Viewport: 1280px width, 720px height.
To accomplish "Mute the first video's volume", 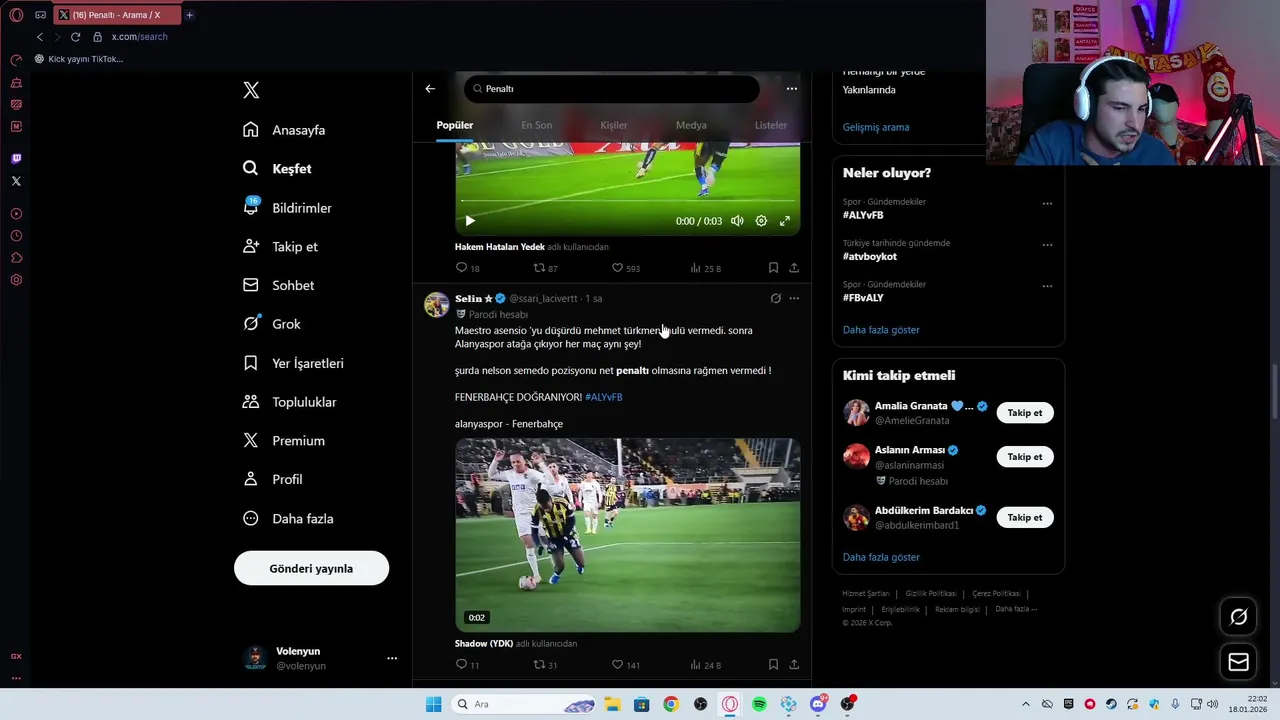I will pyautogui.click(x=737, y=221).
